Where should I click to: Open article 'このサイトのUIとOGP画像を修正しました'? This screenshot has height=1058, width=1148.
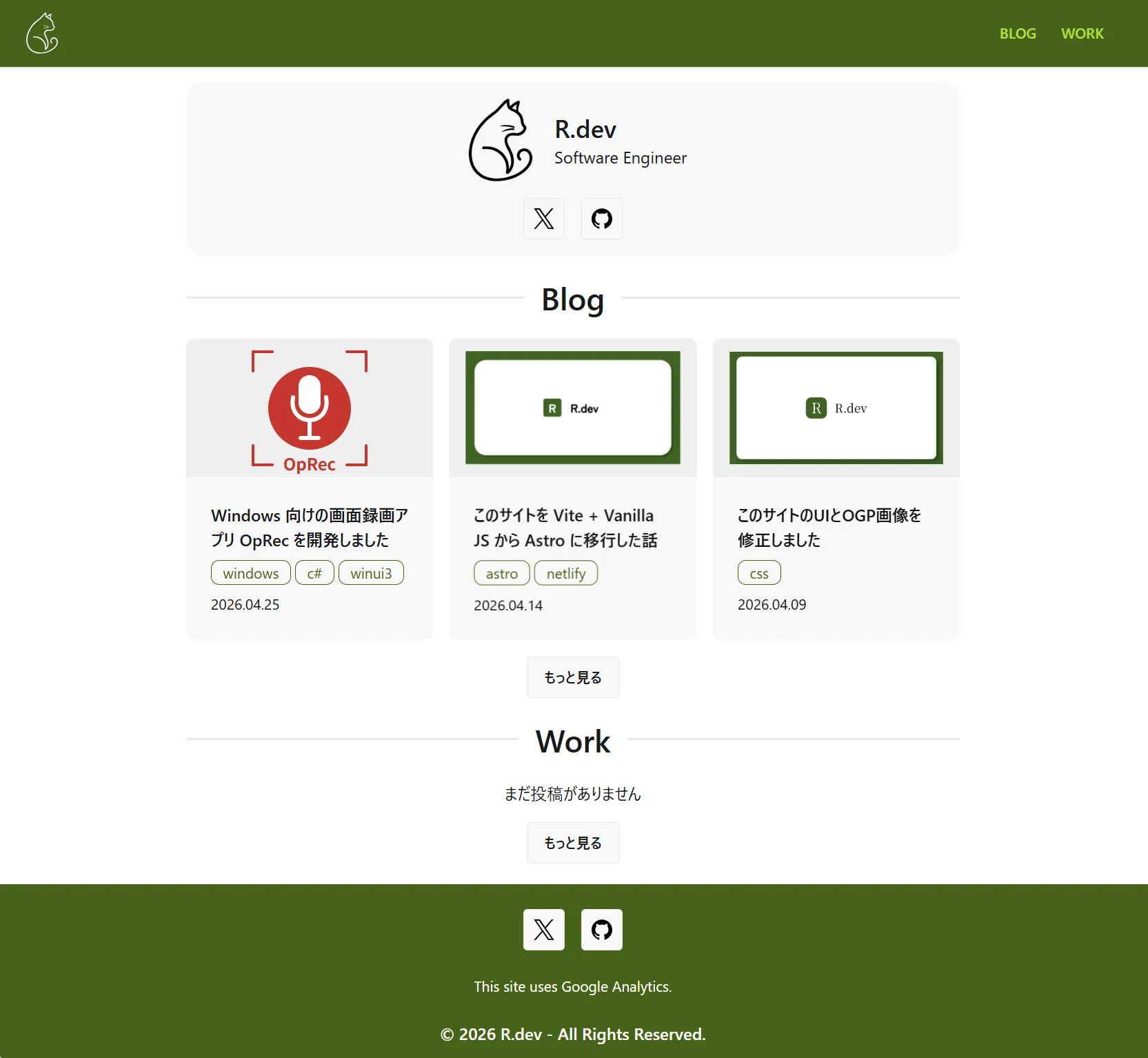coord(829,528)
